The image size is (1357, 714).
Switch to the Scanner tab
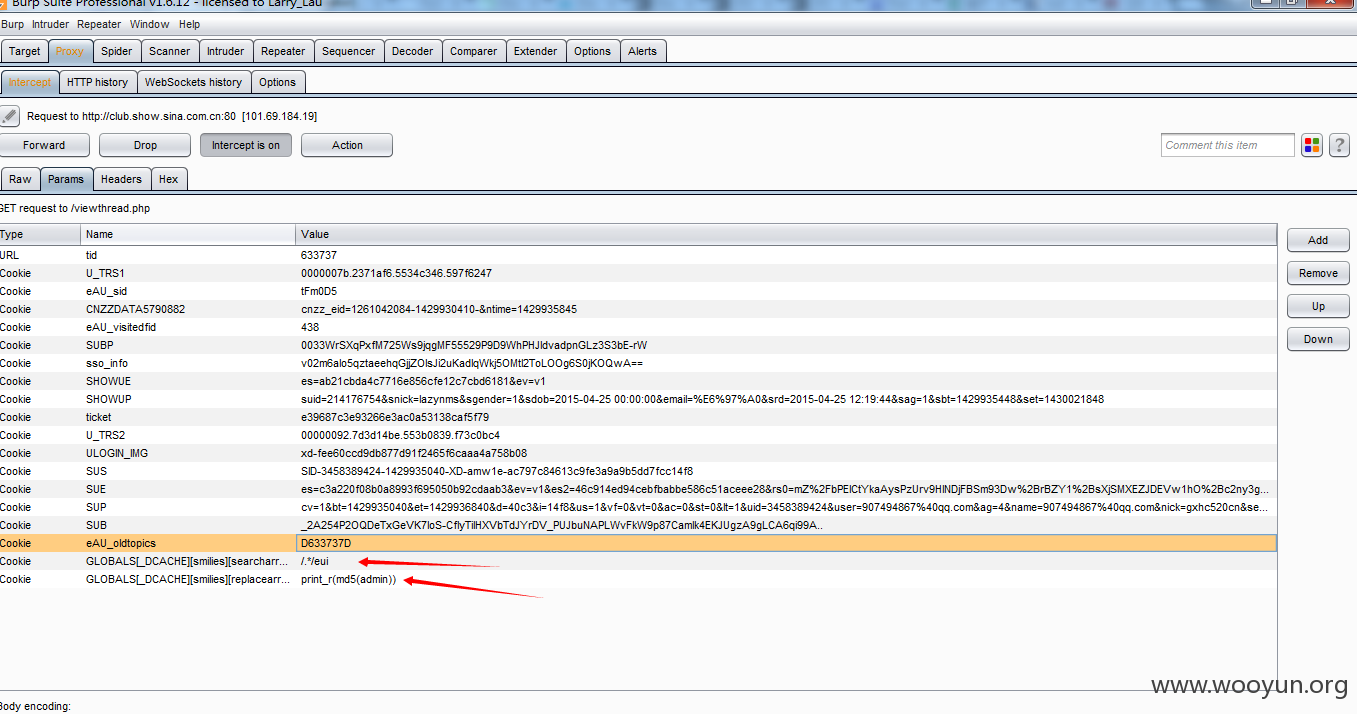170,51
